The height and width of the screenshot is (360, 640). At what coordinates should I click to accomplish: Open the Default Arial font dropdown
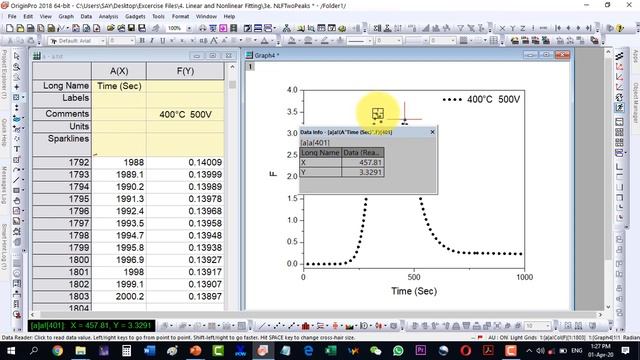(x=103, y=41)
